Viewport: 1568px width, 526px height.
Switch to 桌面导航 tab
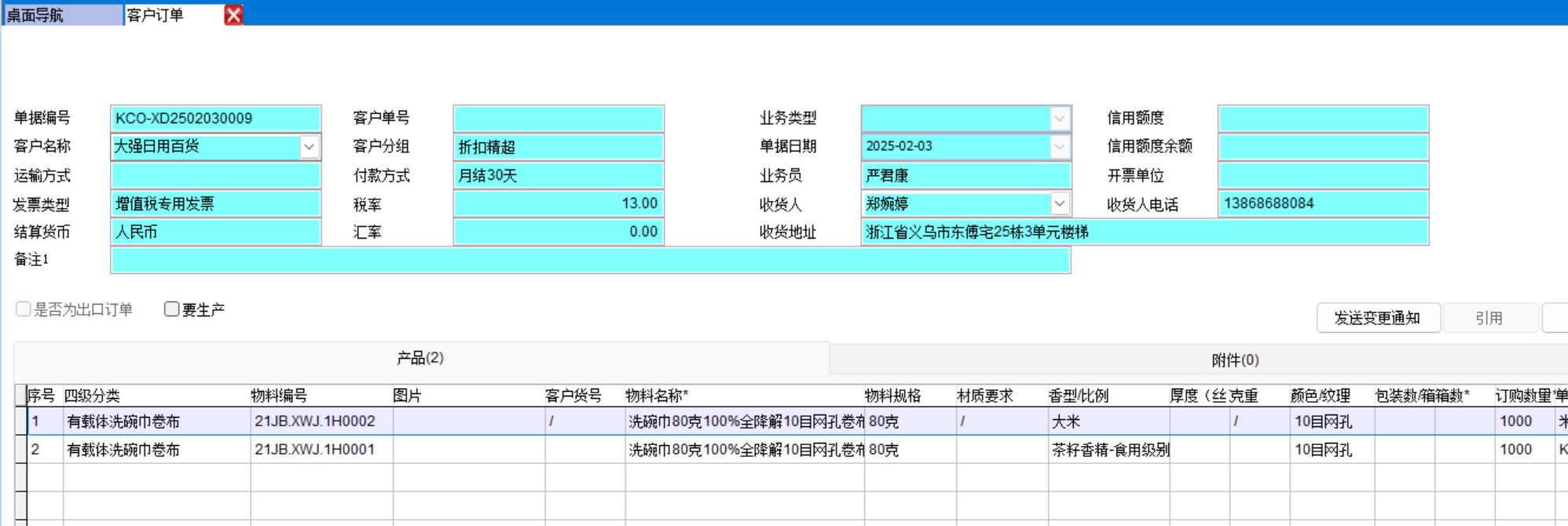pos(61,15)
